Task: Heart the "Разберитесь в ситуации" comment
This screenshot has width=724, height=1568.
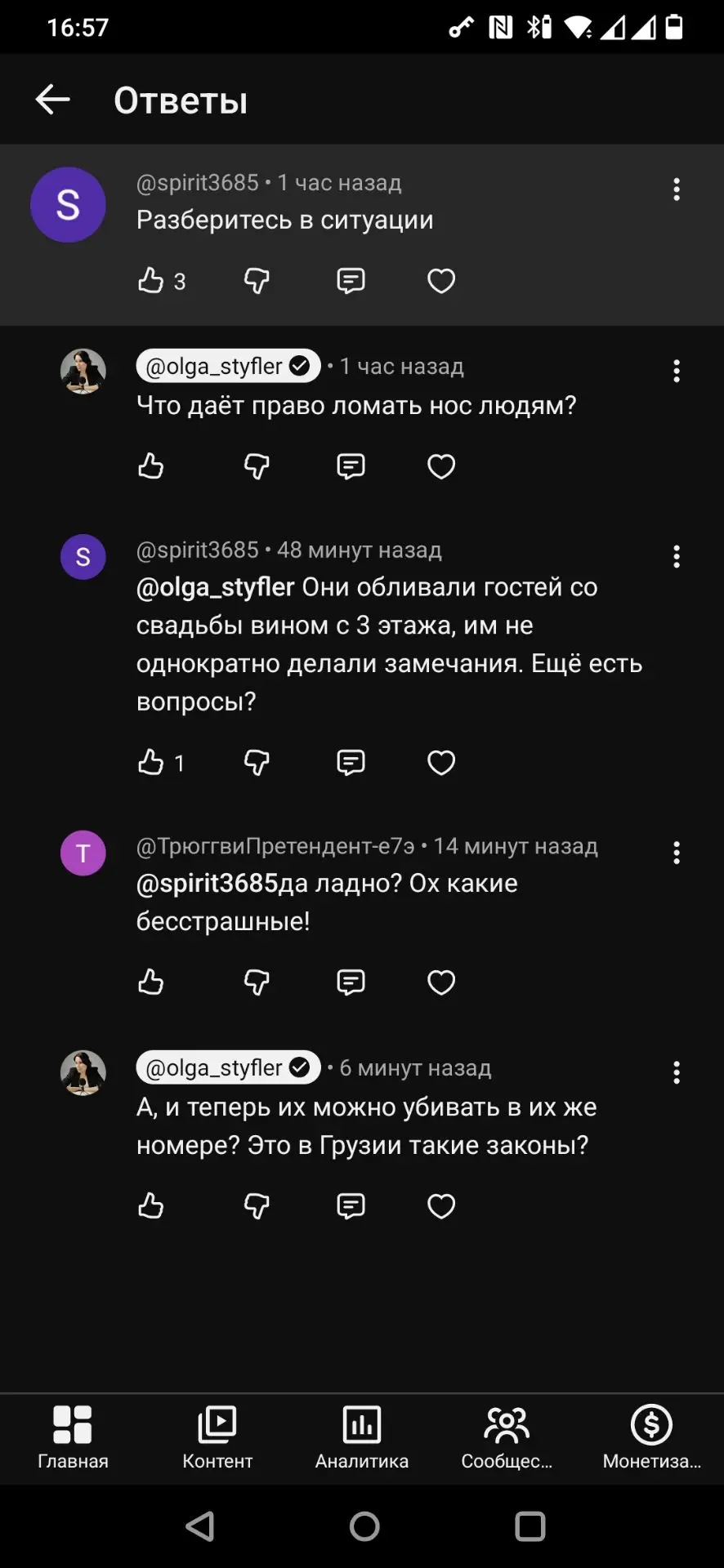Action: (441, 281)
